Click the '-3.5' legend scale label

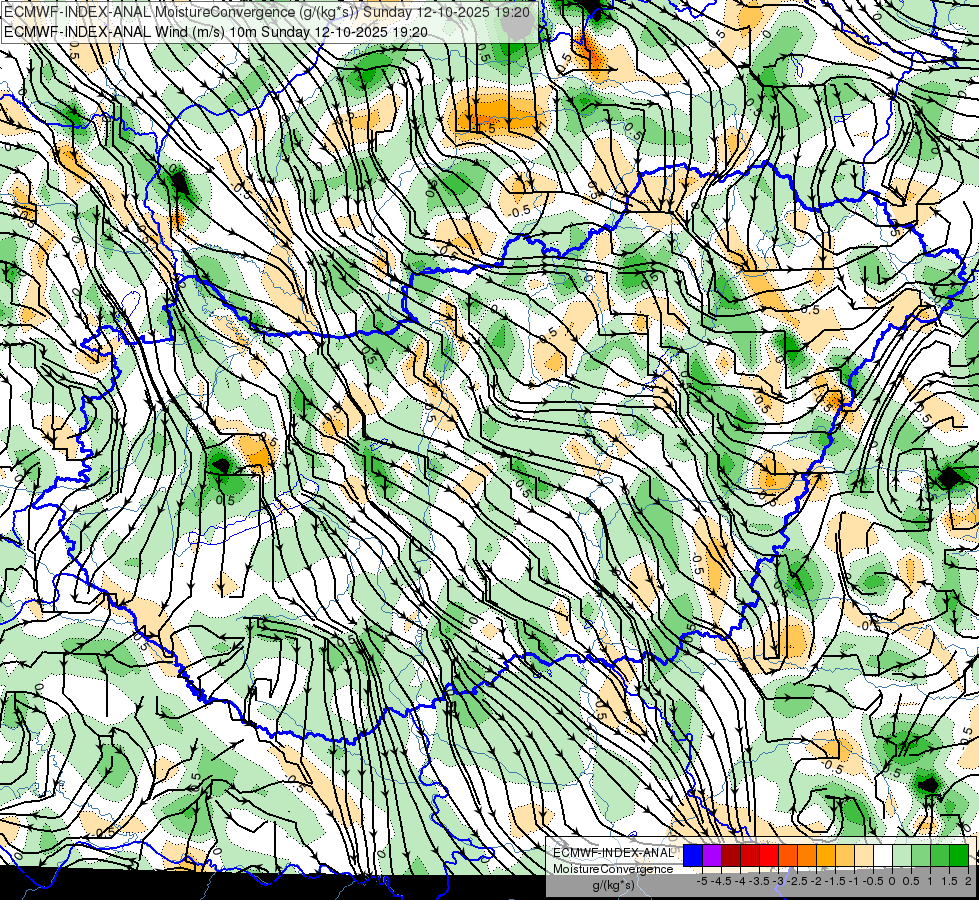pyautogui.click(x=759, y=881)
